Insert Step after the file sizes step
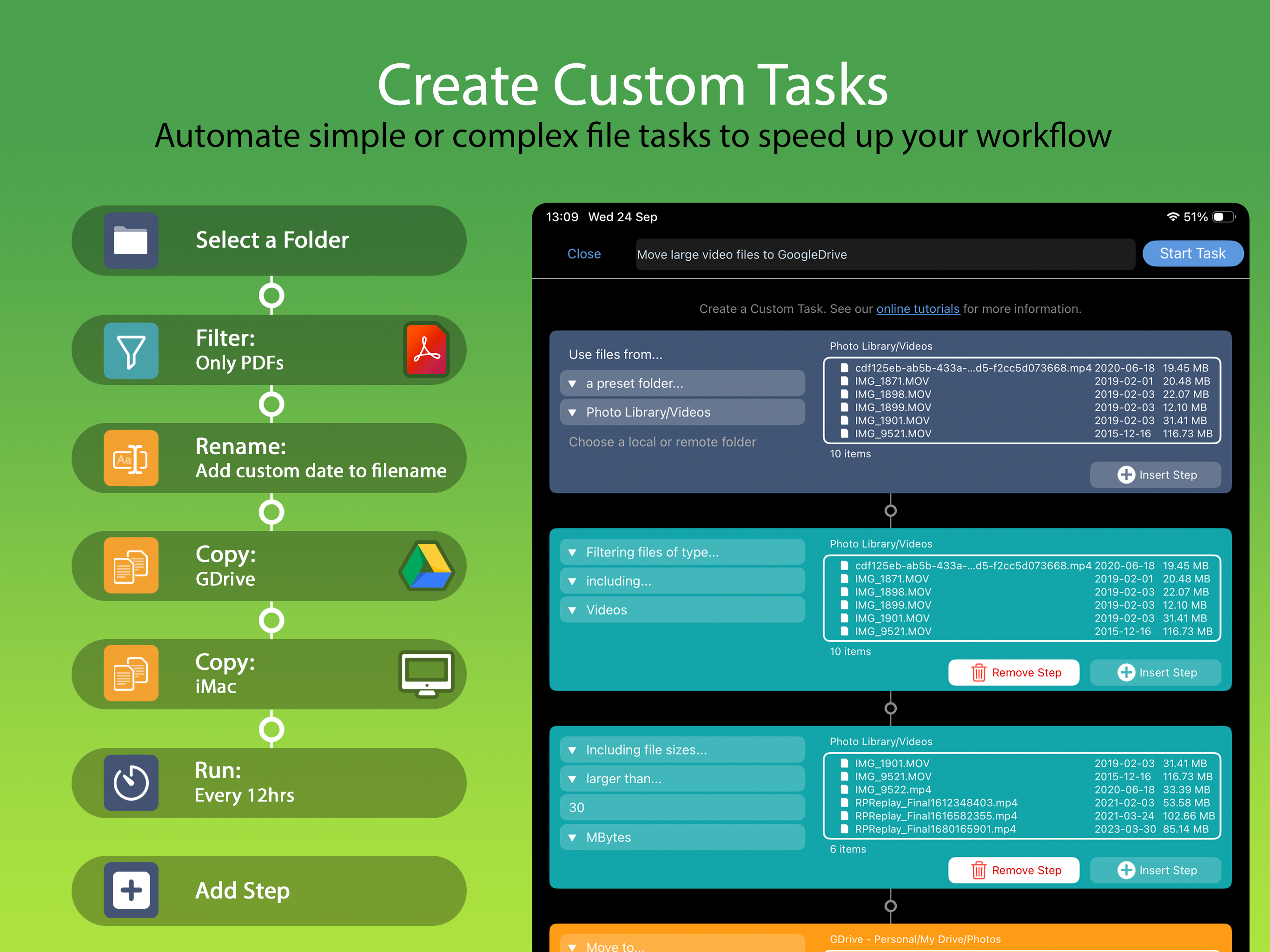The height and width of the screenshot is (952, 1270). pyautogui.click(x=1155, y=870)
